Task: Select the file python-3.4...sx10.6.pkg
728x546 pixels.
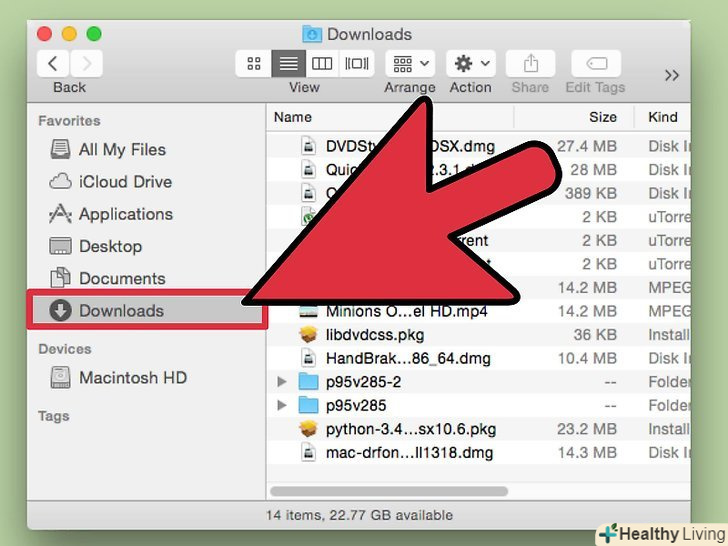Action: click(x=411, y=429)
